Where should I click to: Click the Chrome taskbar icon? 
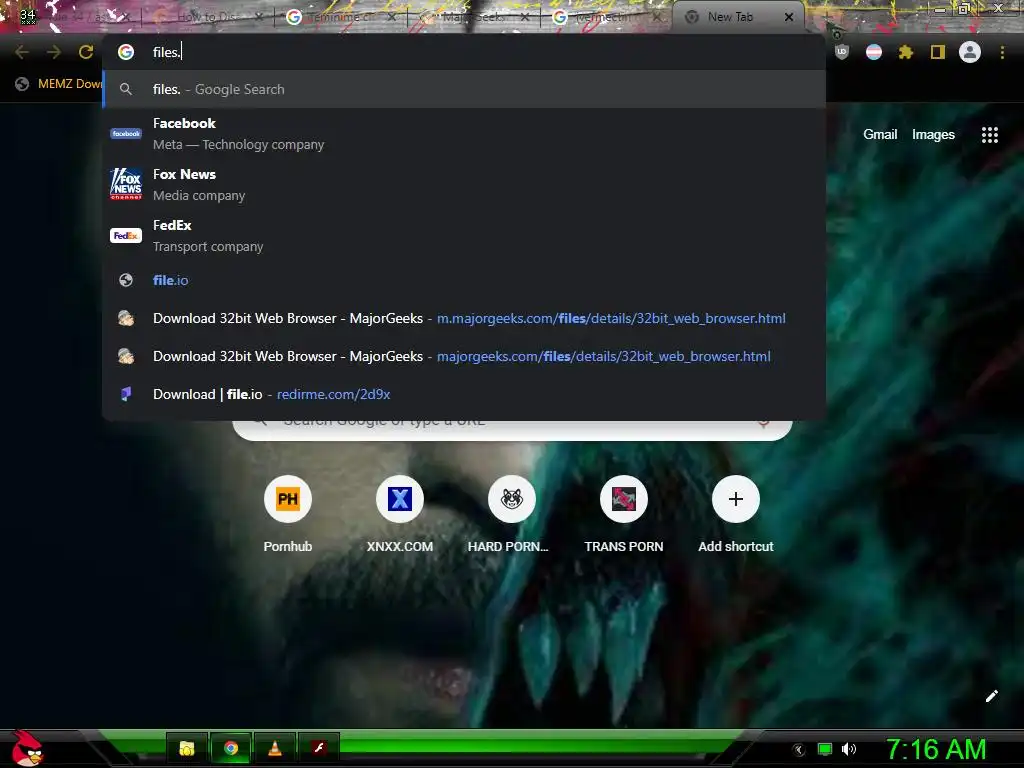(x=231, y=748)
